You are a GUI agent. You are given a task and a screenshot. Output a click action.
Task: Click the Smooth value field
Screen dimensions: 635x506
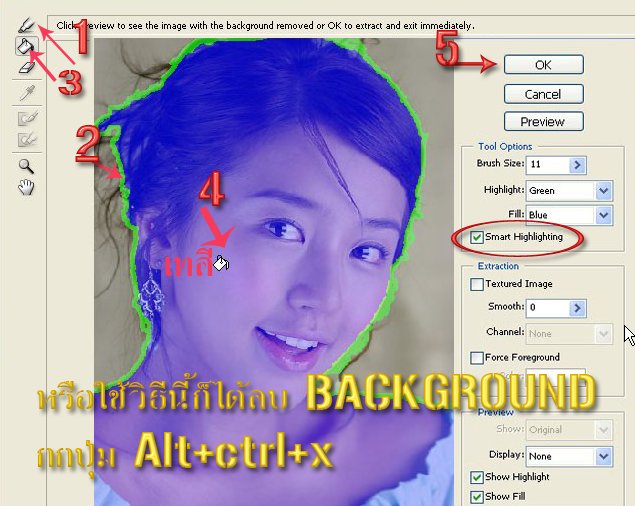coord(548,308)
